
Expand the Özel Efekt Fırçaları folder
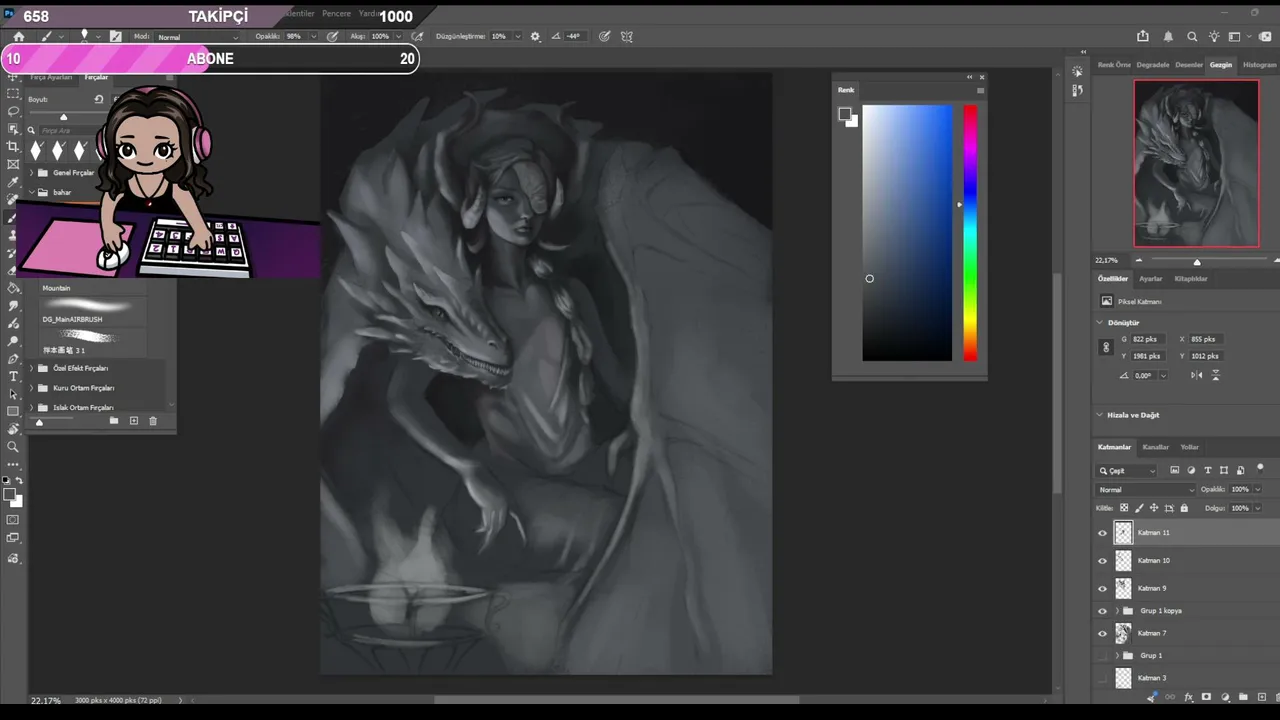(x=31, y=368)
